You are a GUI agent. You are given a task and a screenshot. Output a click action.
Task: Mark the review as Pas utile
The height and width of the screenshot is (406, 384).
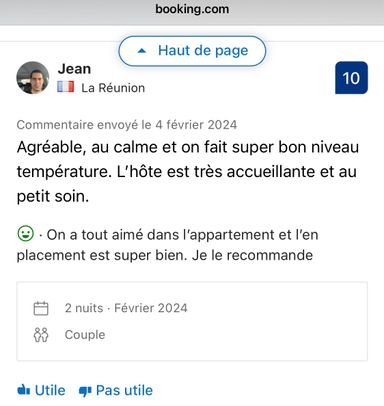pos(116,390)
